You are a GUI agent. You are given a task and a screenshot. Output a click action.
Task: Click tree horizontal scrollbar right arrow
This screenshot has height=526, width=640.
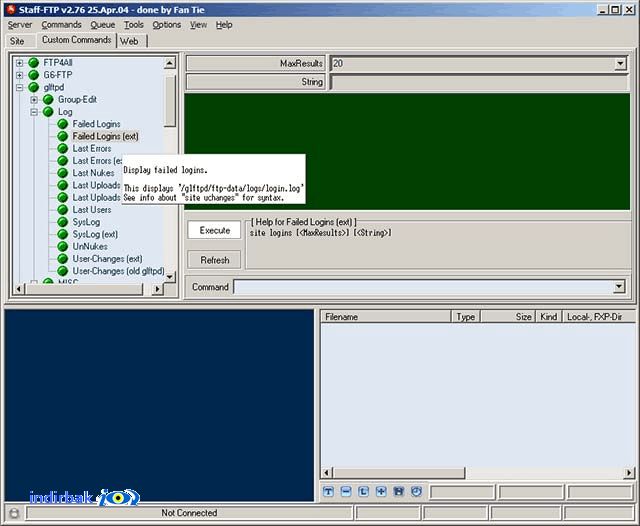click(158, 289)
